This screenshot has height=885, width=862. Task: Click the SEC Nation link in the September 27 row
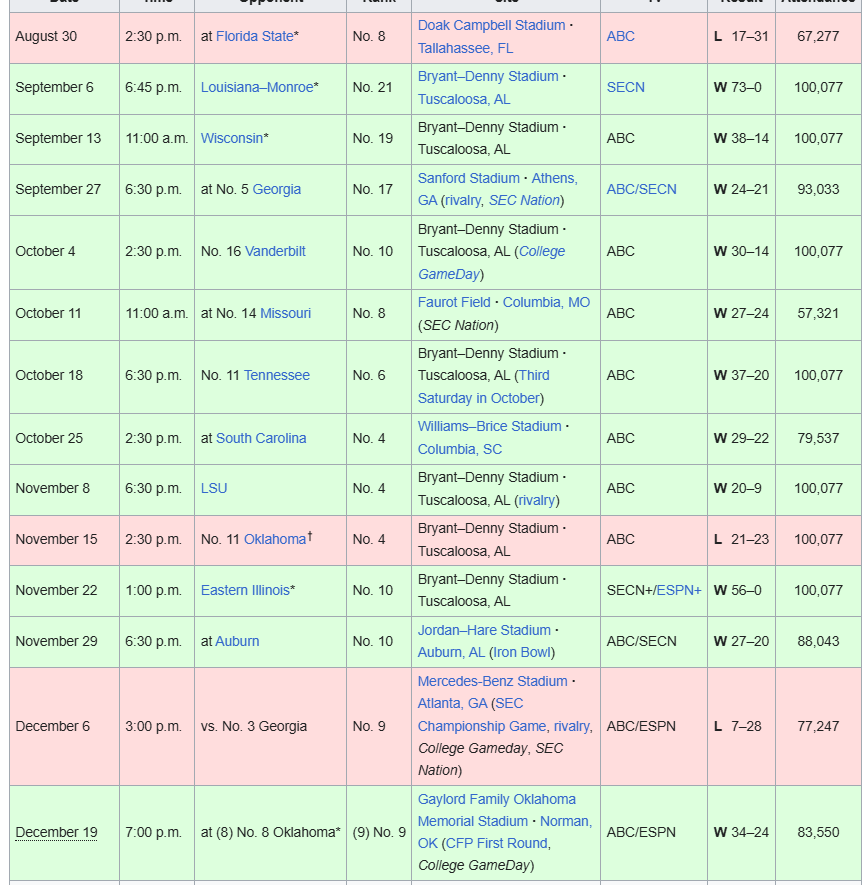(524, 200)
